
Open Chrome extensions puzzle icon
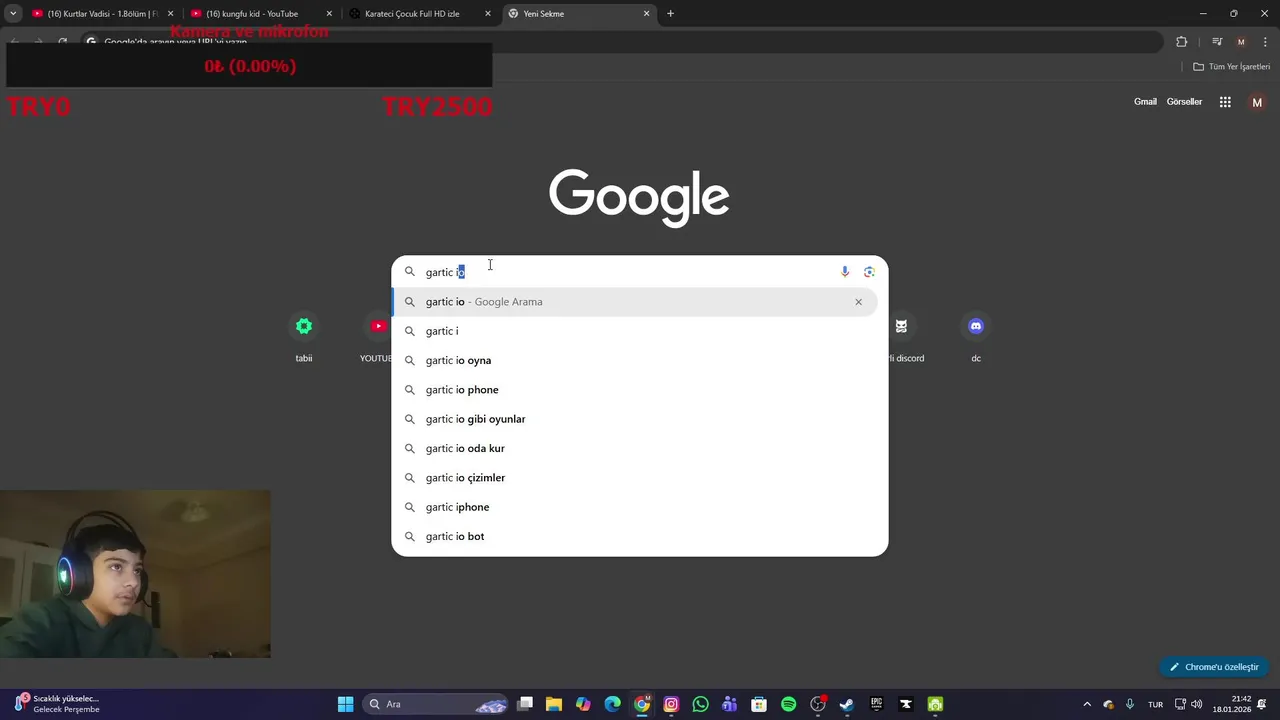[x=1182, y=42]
